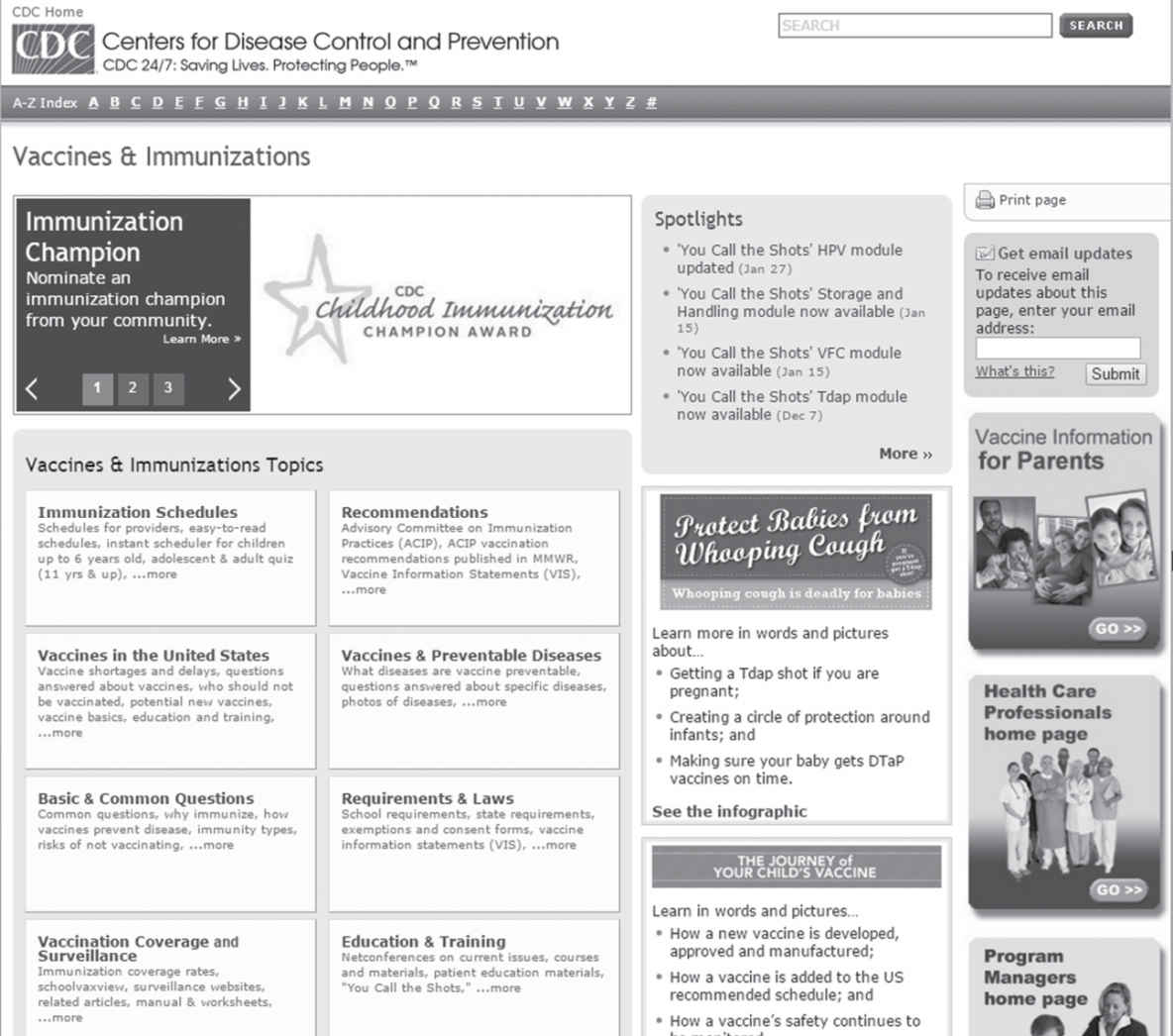1173x1036 pixels.
Task: Open the What's this? link
Action: tap(1014, 371)
